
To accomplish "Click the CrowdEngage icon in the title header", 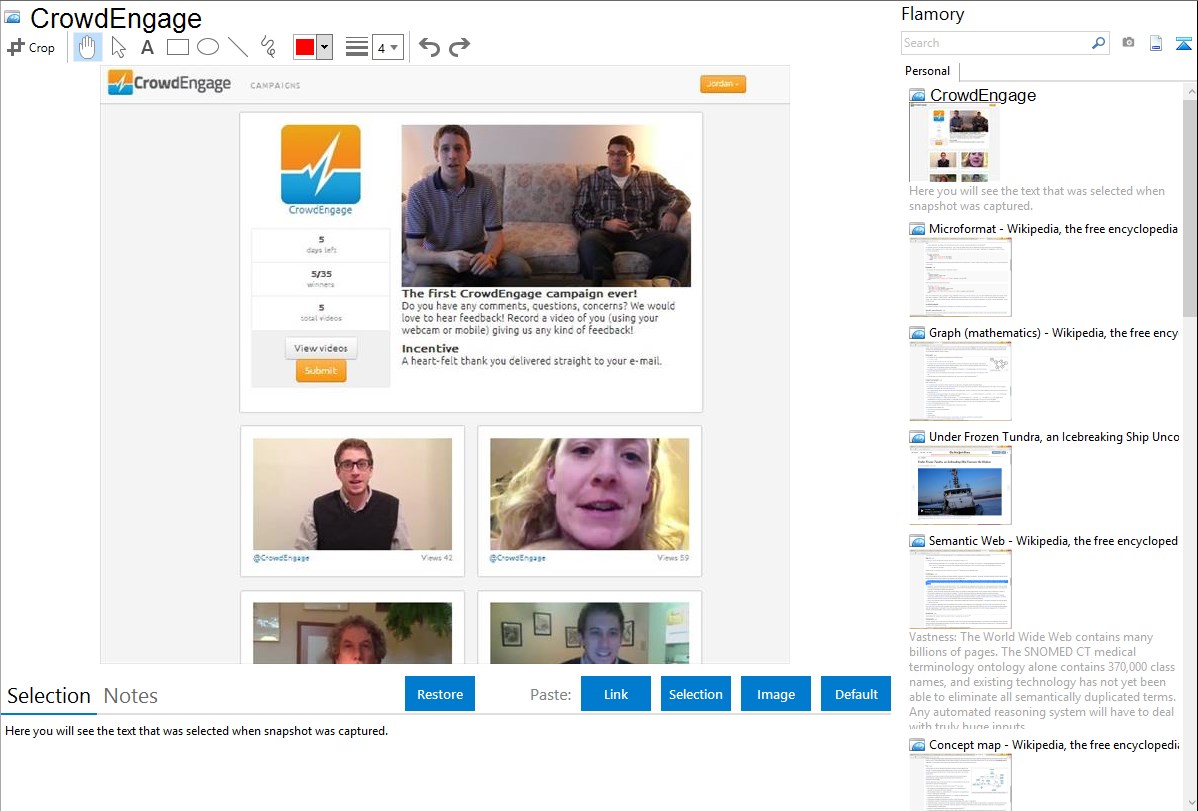I will (12, 17).
